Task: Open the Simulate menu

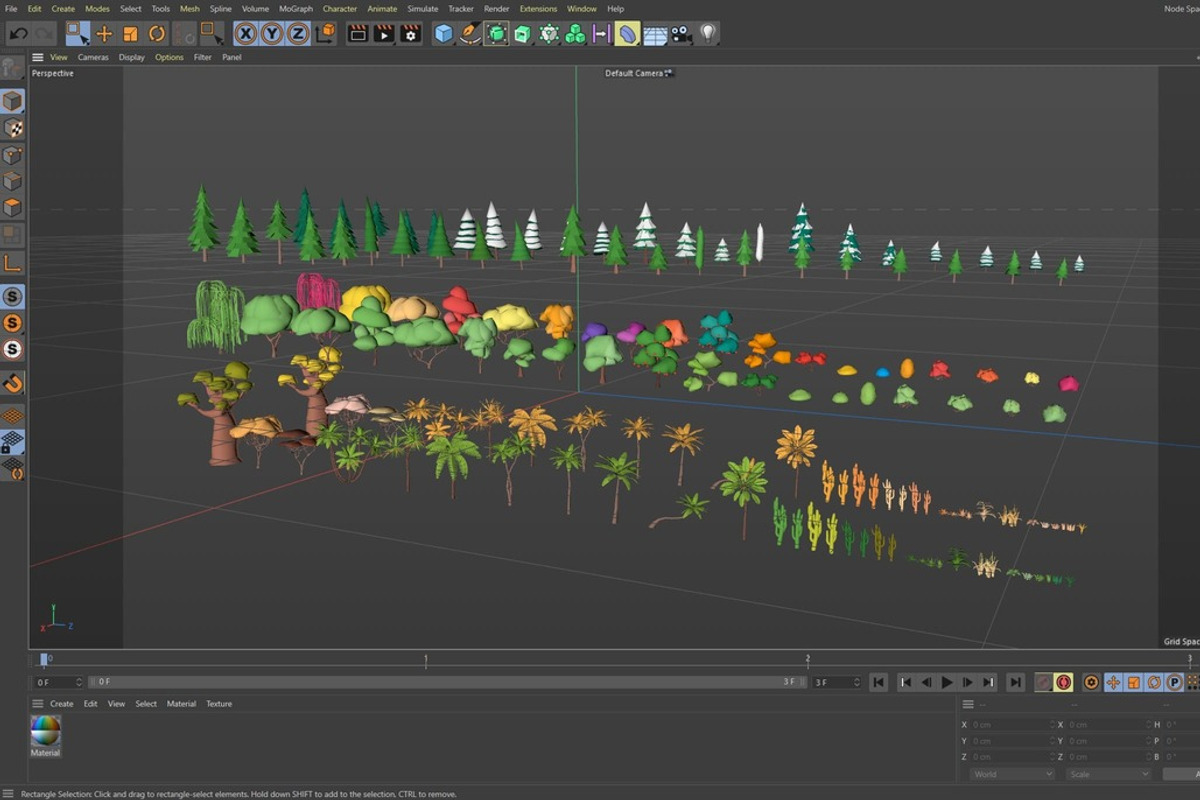Action: [x=422, y=9]
